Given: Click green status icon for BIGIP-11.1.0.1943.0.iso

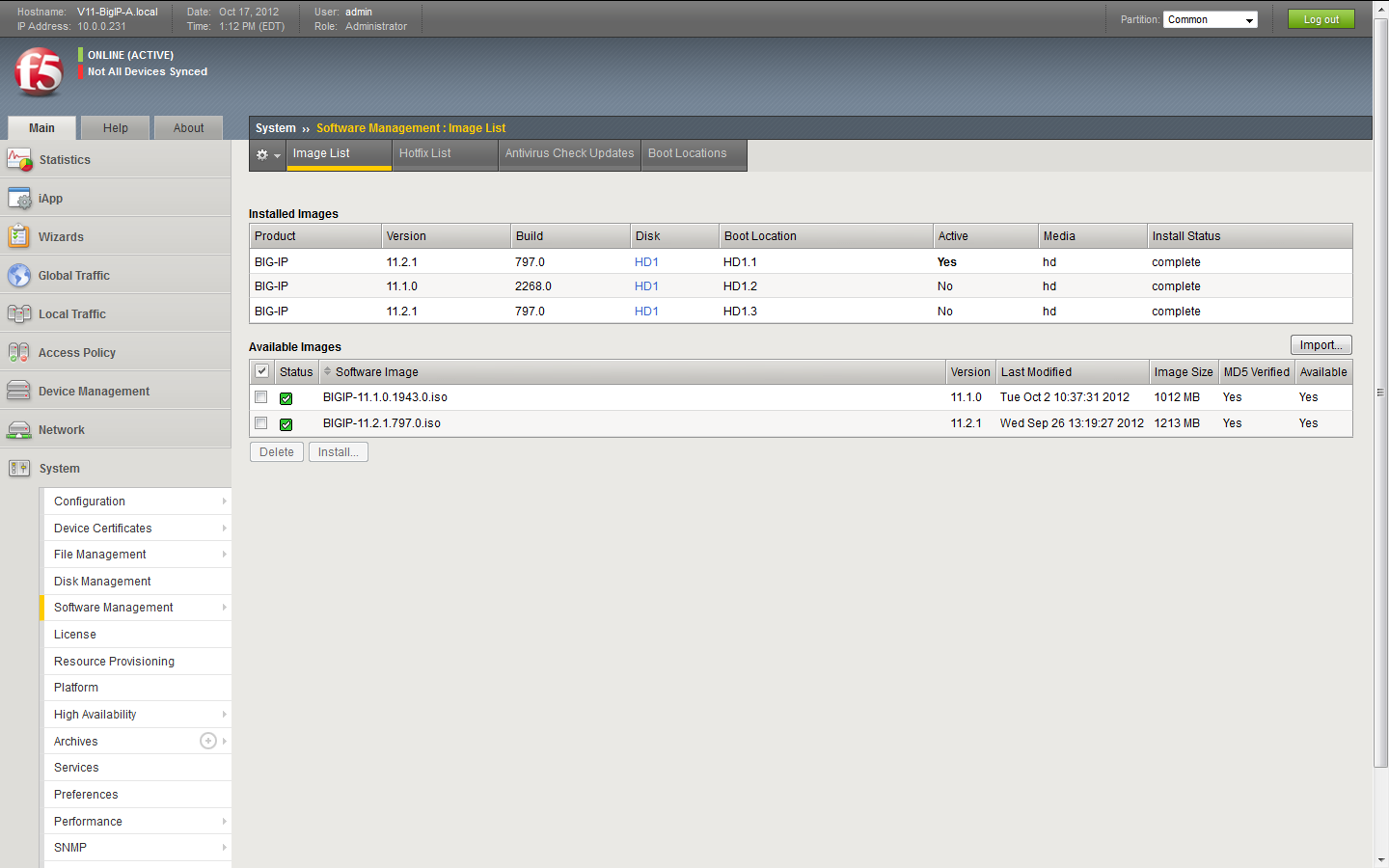Looking at the screenshot, I should [x=286, y=398].
